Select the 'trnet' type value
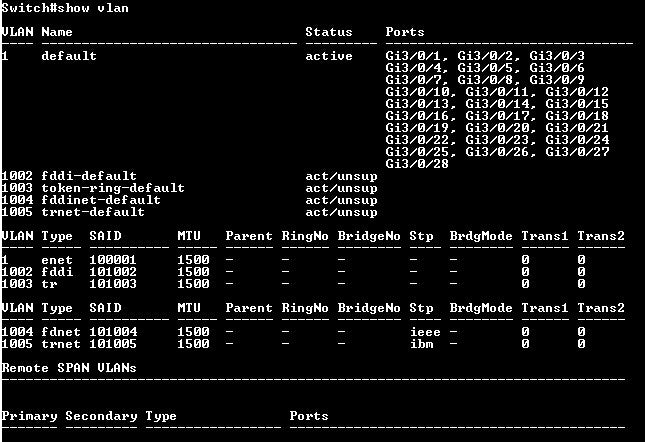 pos(61,344)
